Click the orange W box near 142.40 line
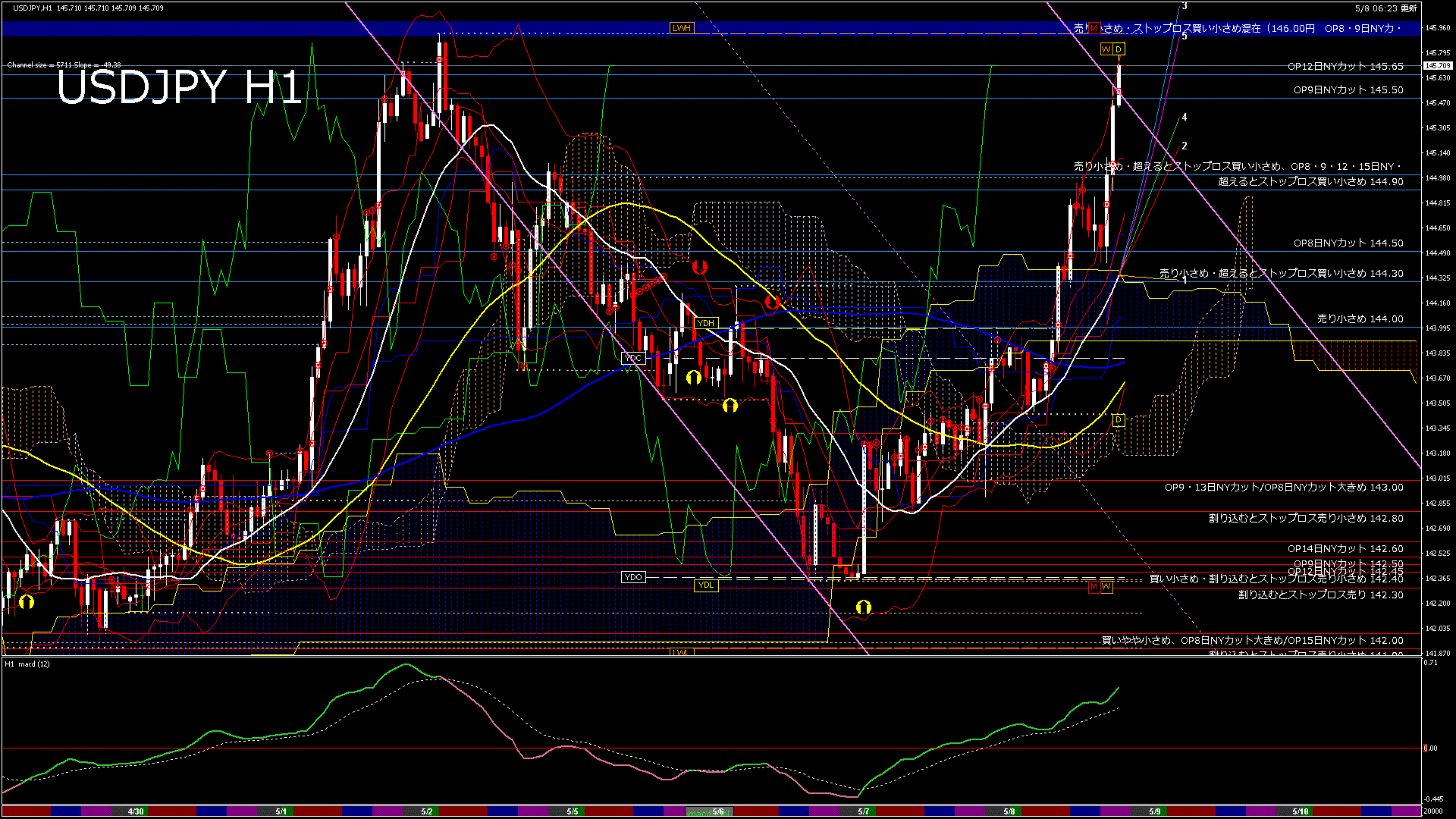 [1106, 587]
